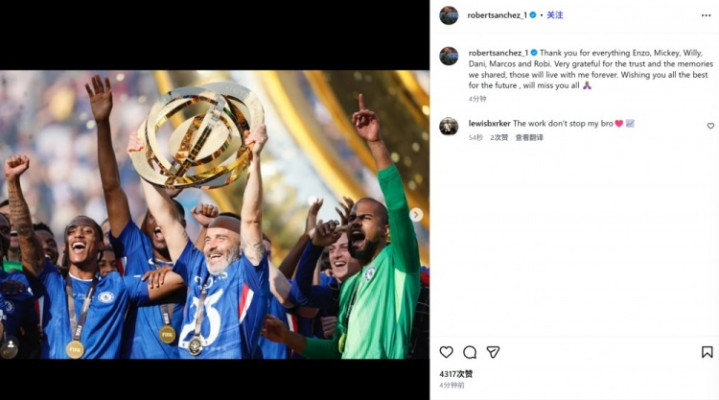The height and width of the screenshot is (400, 719).
Task: Like lewisbxrker's comment with small heart
Action: (710, 126)
